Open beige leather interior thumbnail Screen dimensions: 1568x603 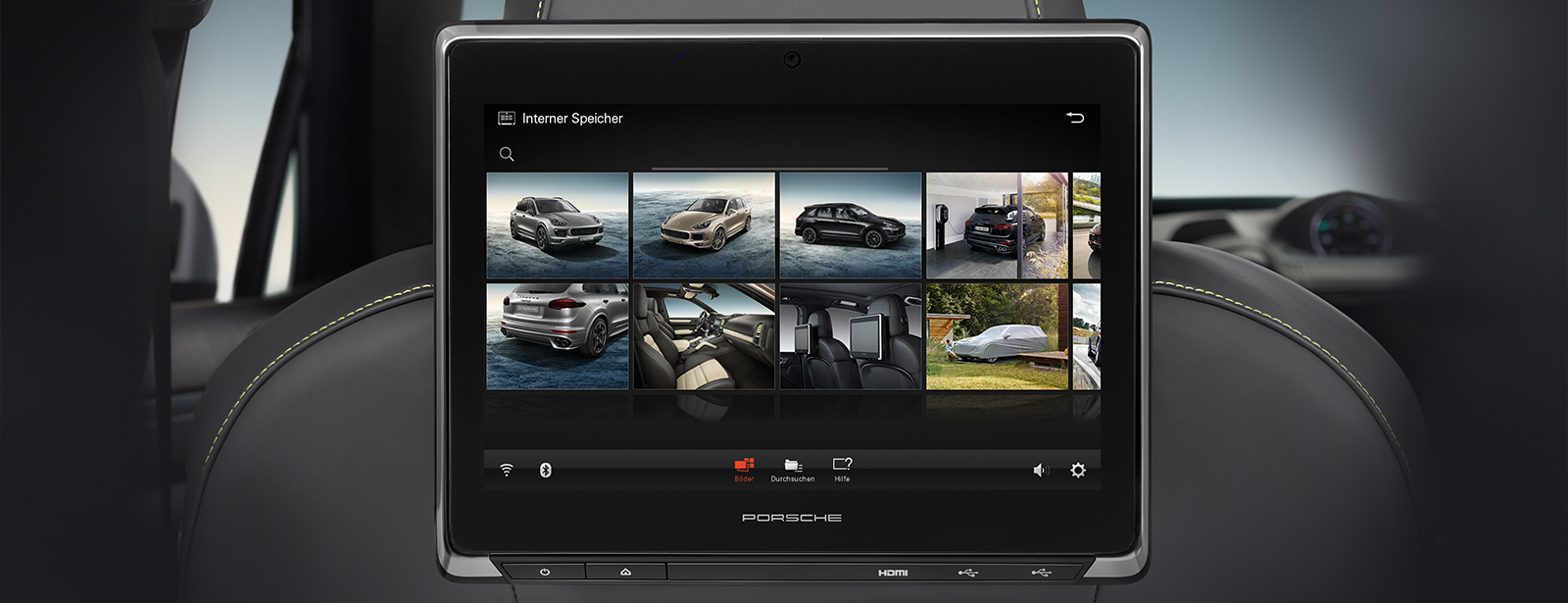click(x=704, y=336)
